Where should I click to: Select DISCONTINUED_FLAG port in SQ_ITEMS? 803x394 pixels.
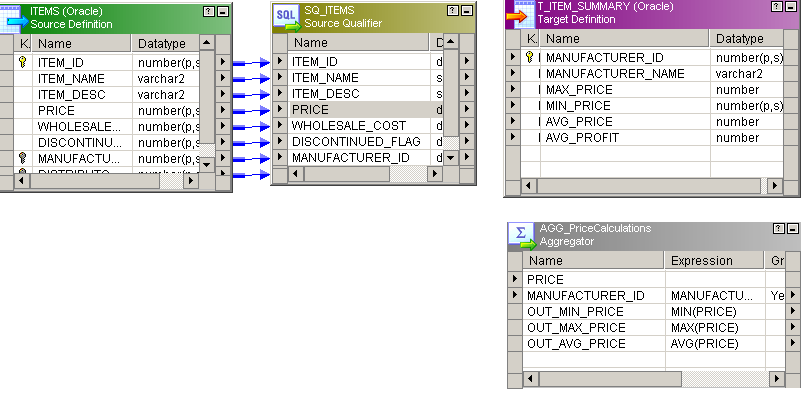[366, 141]
